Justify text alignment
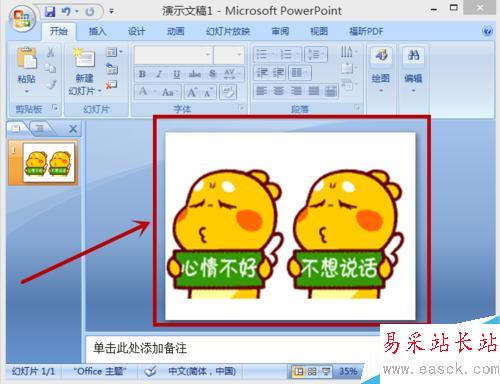Viewport: 500px width, 384px height. click(313, 91)
